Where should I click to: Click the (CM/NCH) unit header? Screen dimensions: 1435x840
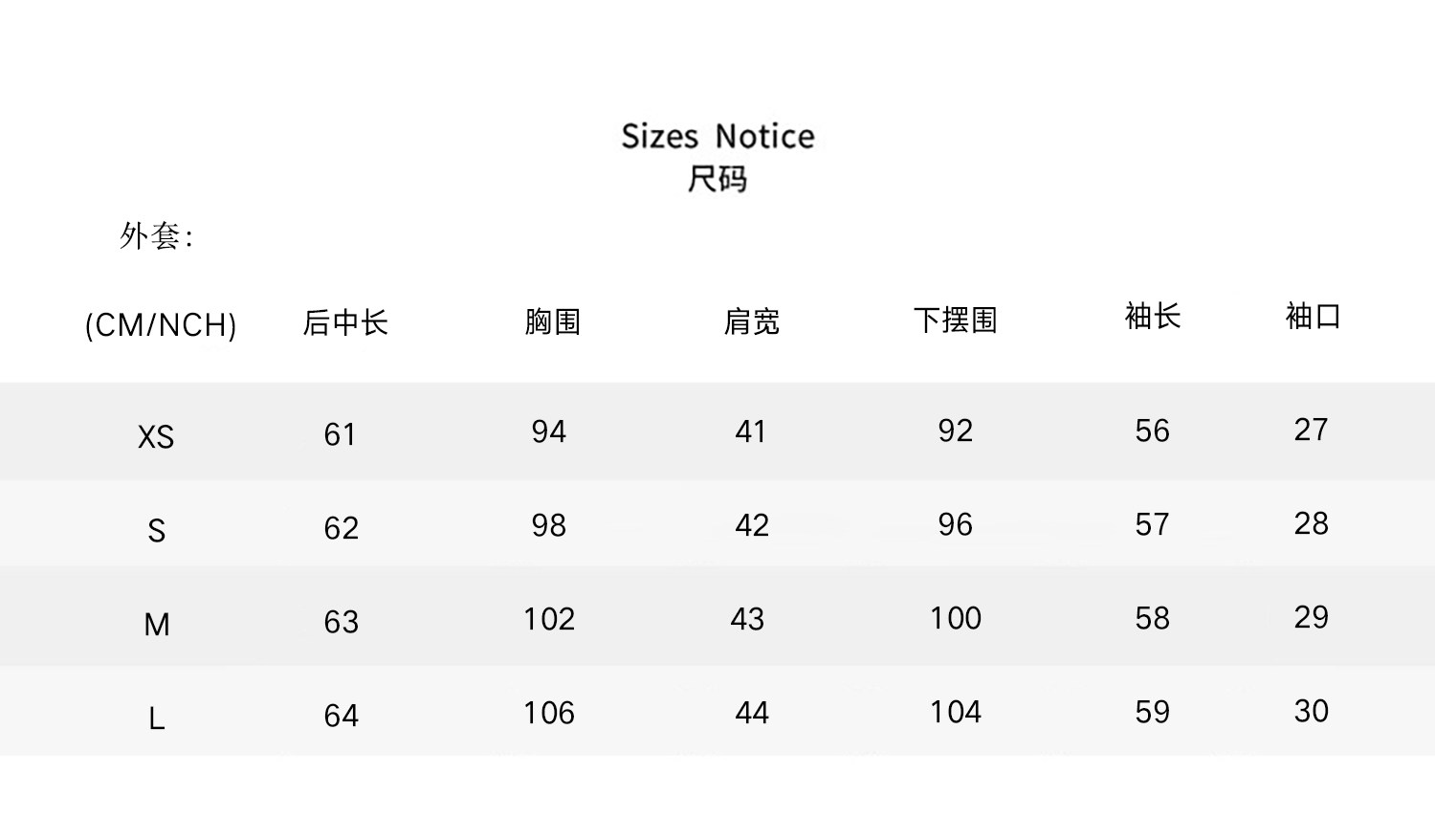(x=161, y=325)
